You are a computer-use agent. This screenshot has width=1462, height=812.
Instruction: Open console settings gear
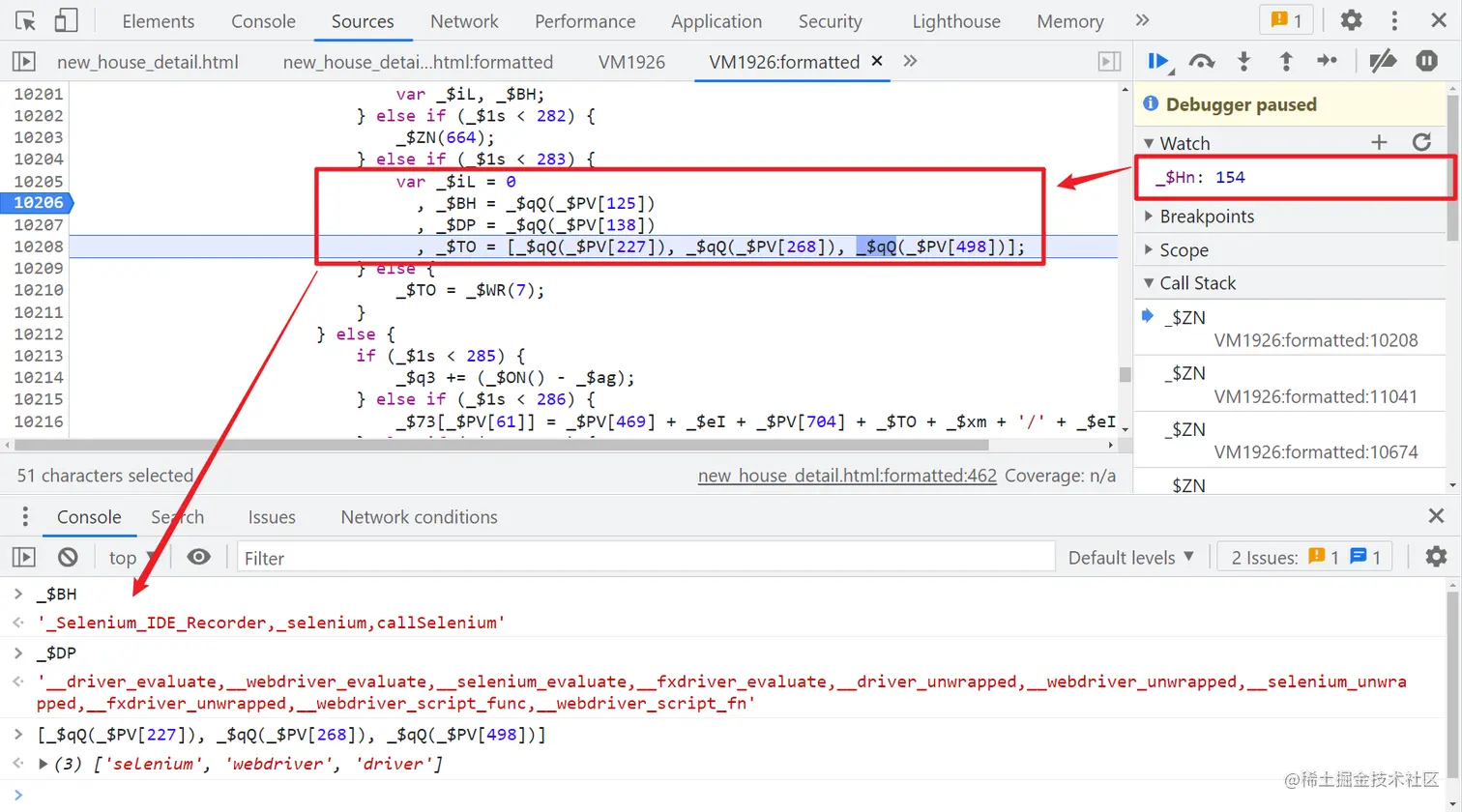coord(1436,557)
